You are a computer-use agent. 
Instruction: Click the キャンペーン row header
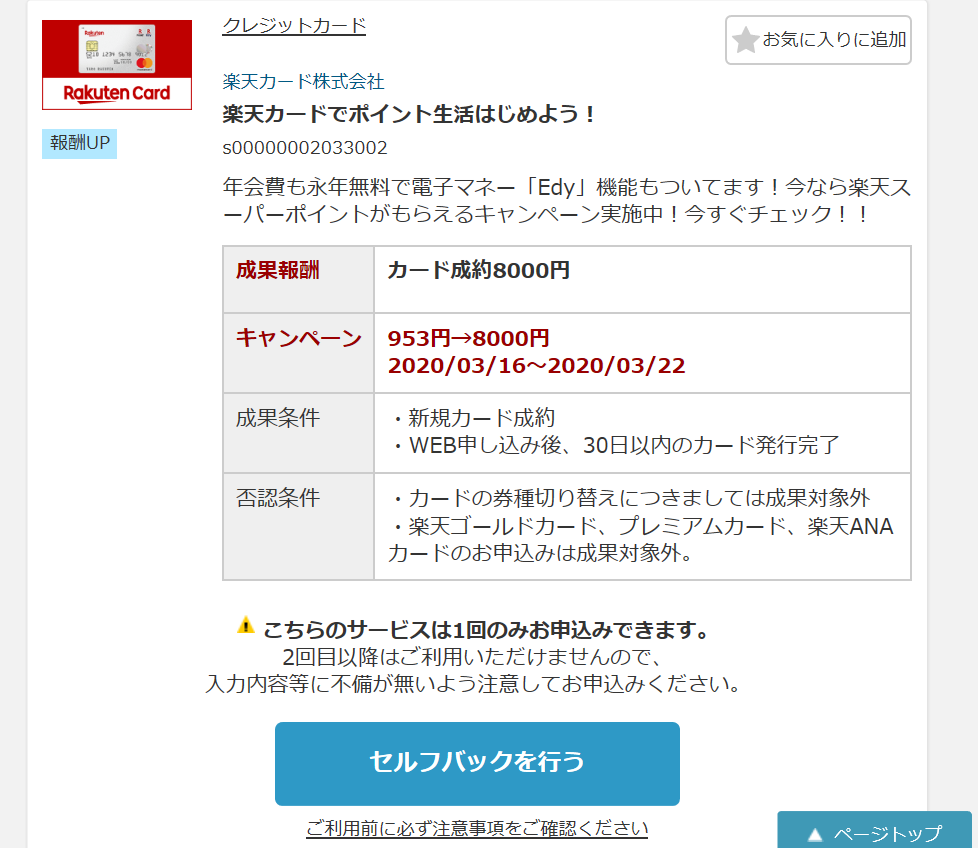coord(298,353)
